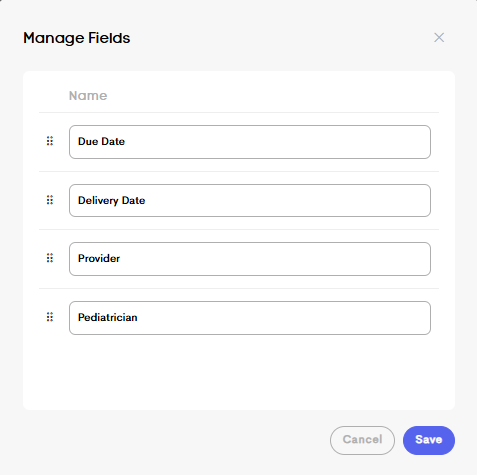The height and width of the screenshot is (475, 477).
Task: Select the drag handle next to Provider
Action: 50,258
